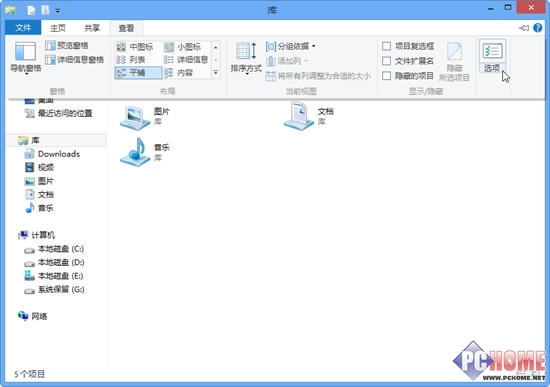Enable the 隐藏的项目 hidden items option
Image resolution: width=550 pixels, height=387 pixels.
(x=408, y=75)
